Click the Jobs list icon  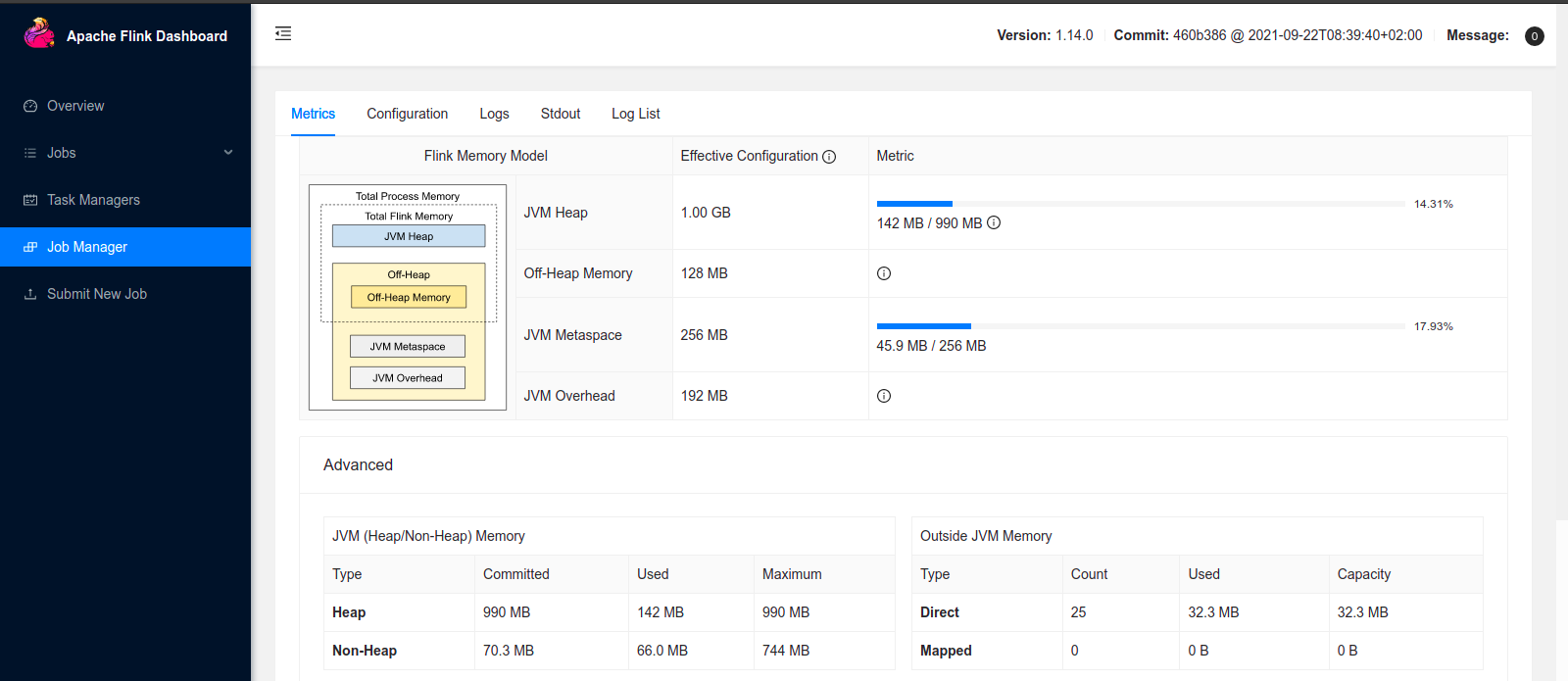(x=30, y=153)
